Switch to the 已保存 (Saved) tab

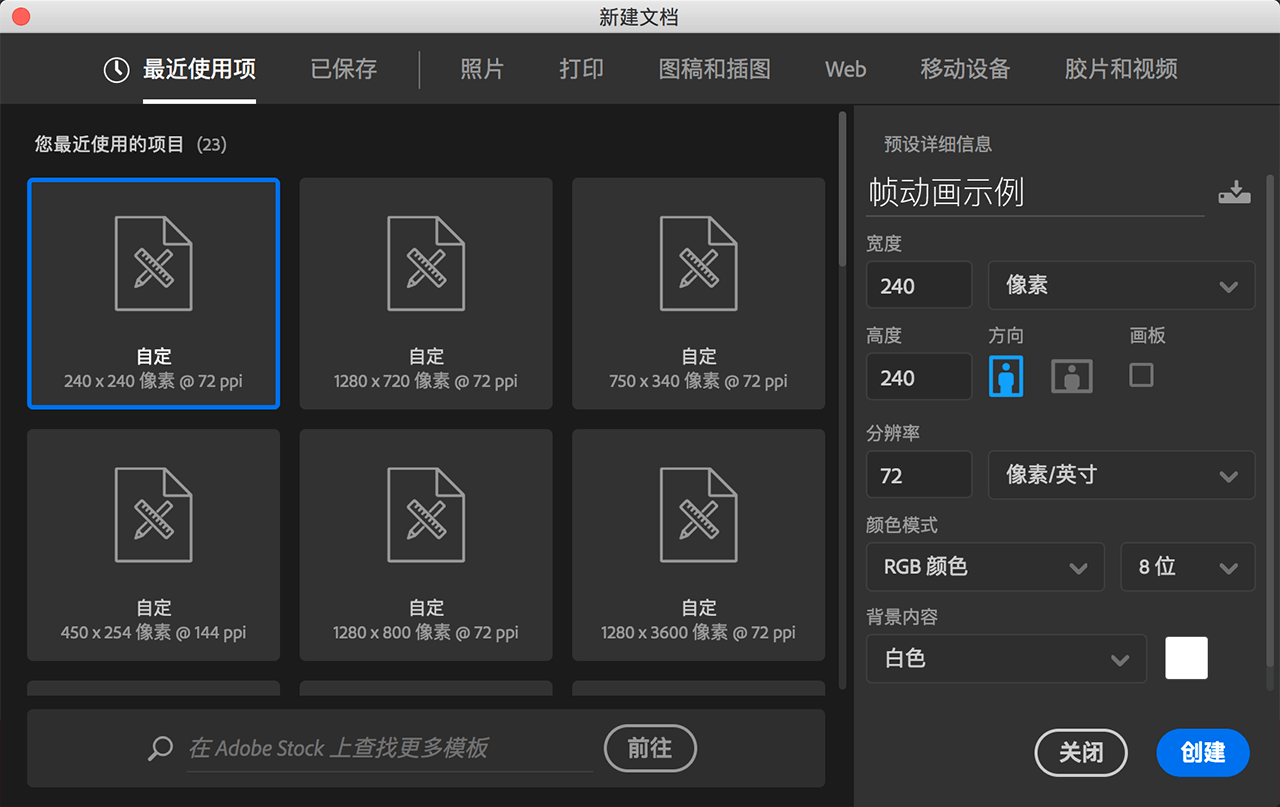(344, 69)
